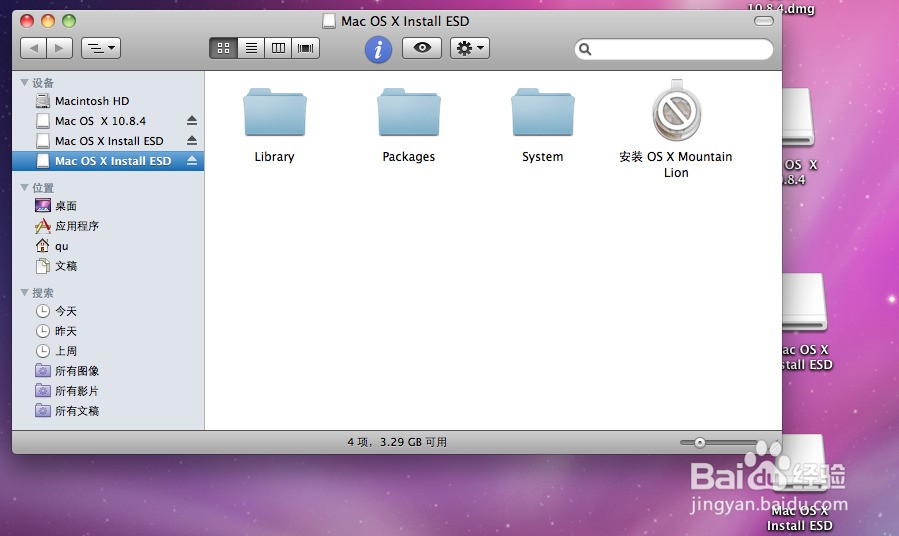Select the 安装 OS X Mountain Lion app icon
Screen dimensions: 899x536
pos(677,111)
